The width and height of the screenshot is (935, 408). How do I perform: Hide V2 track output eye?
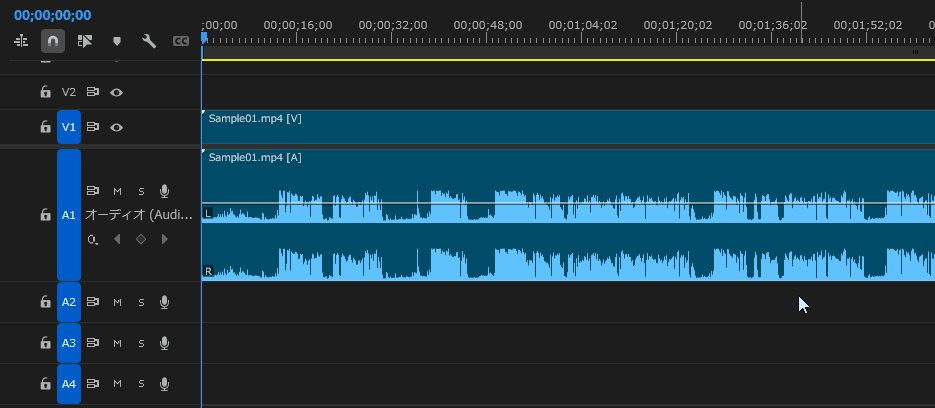[116, 92]
